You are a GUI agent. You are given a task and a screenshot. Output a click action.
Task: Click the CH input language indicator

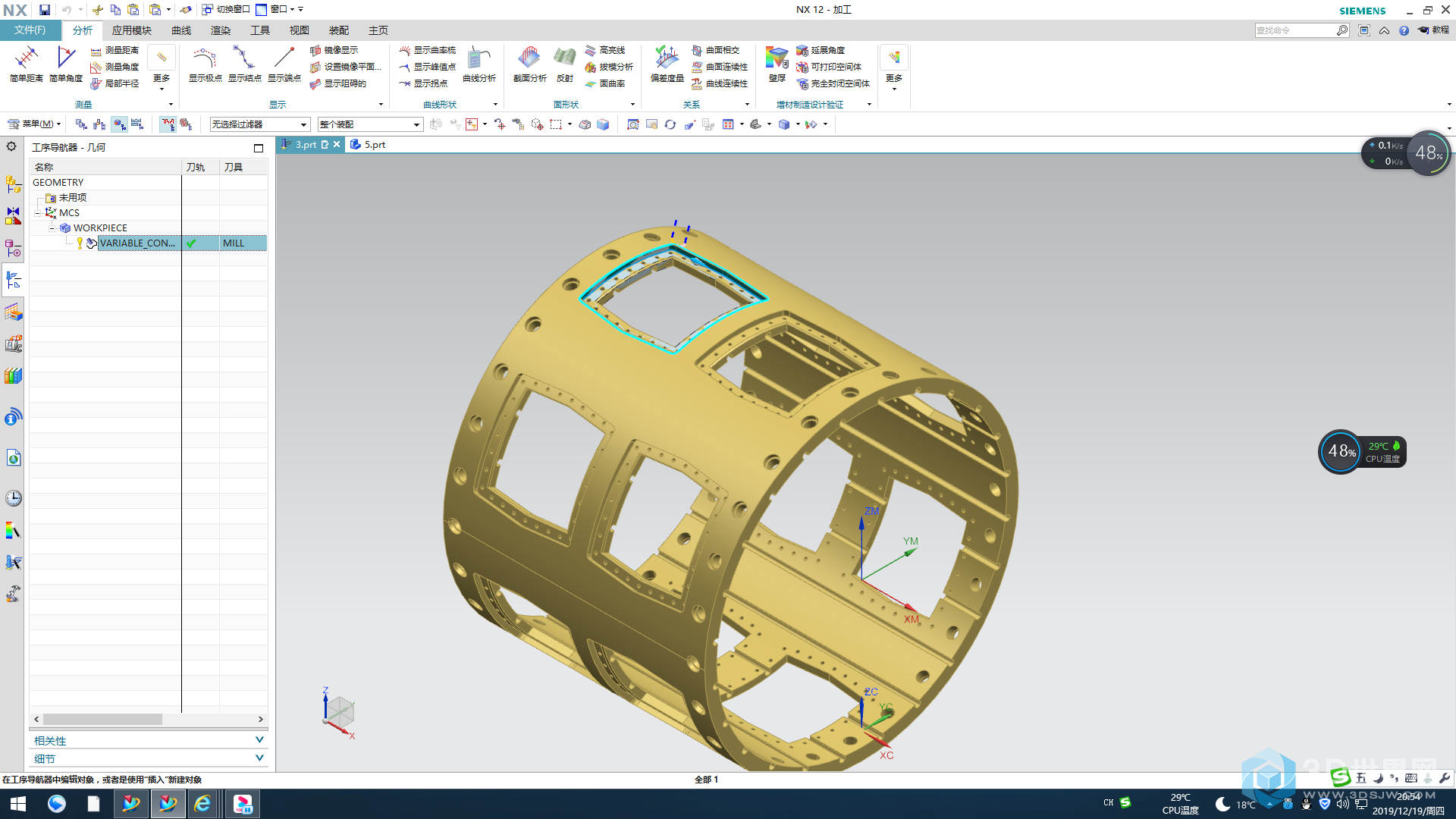click(1108, 803)
